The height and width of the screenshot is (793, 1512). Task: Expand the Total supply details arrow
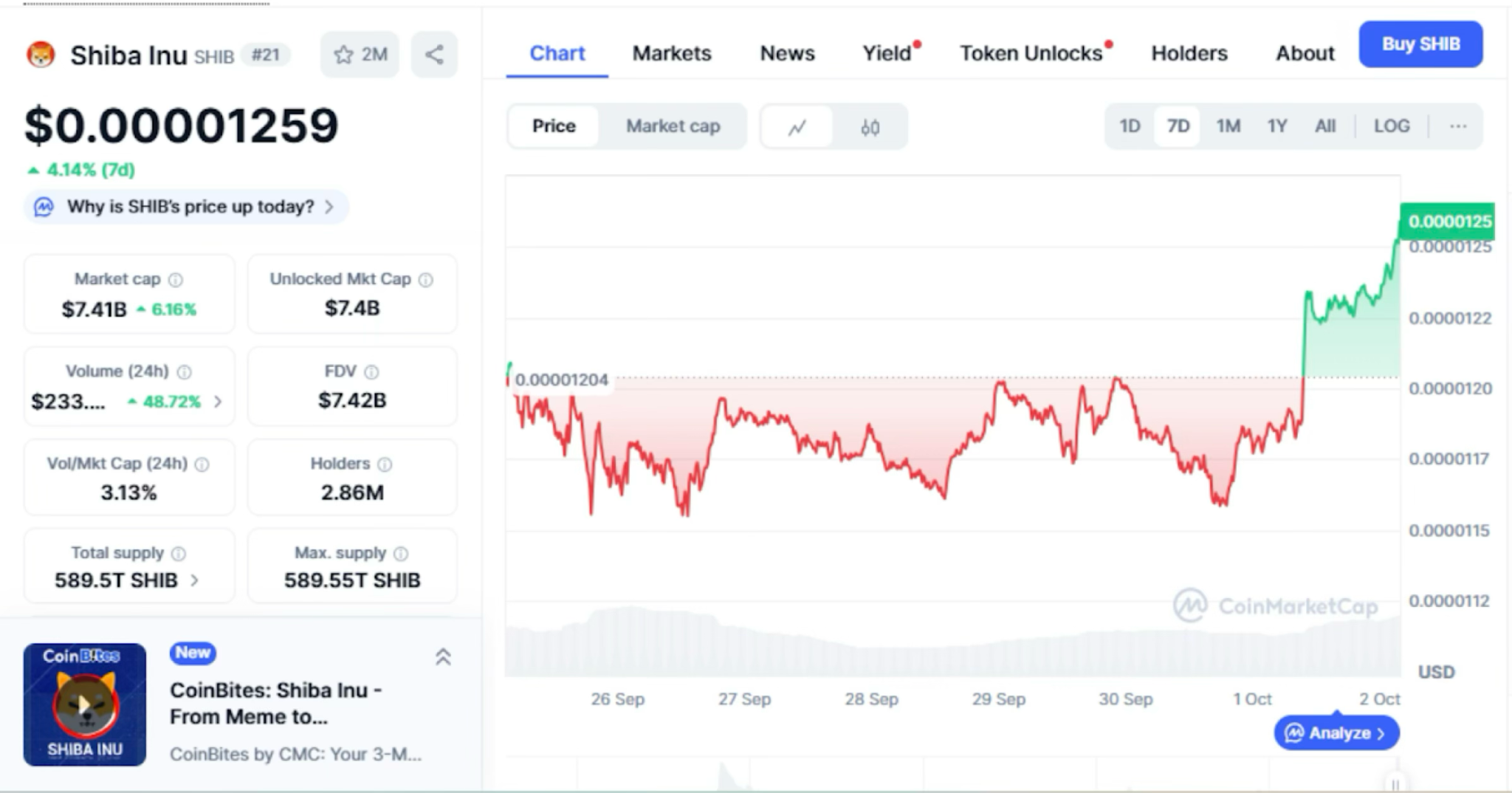[x=194, y=580]
